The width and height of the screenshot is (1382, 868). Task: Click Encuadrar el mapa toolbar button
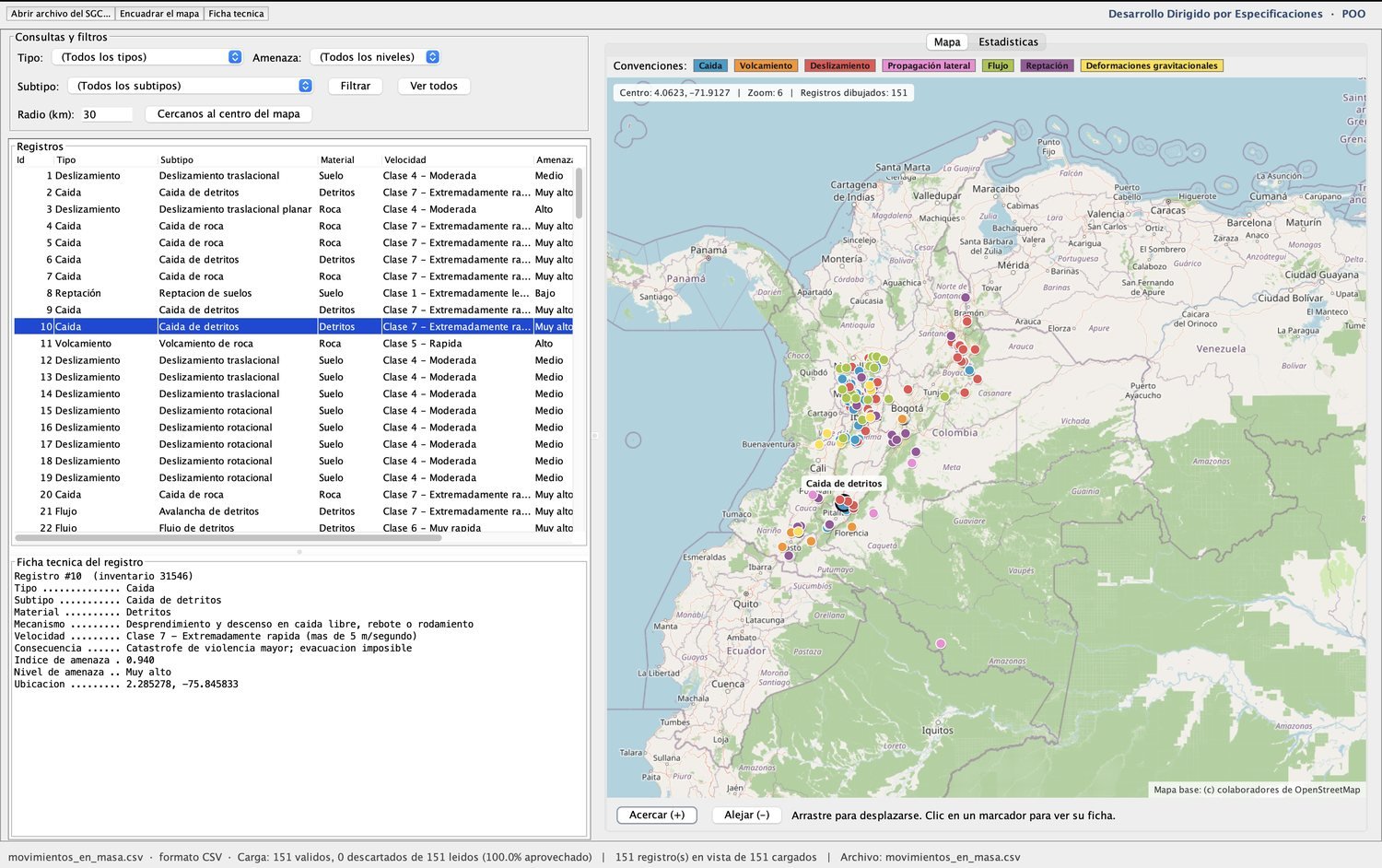159,14
